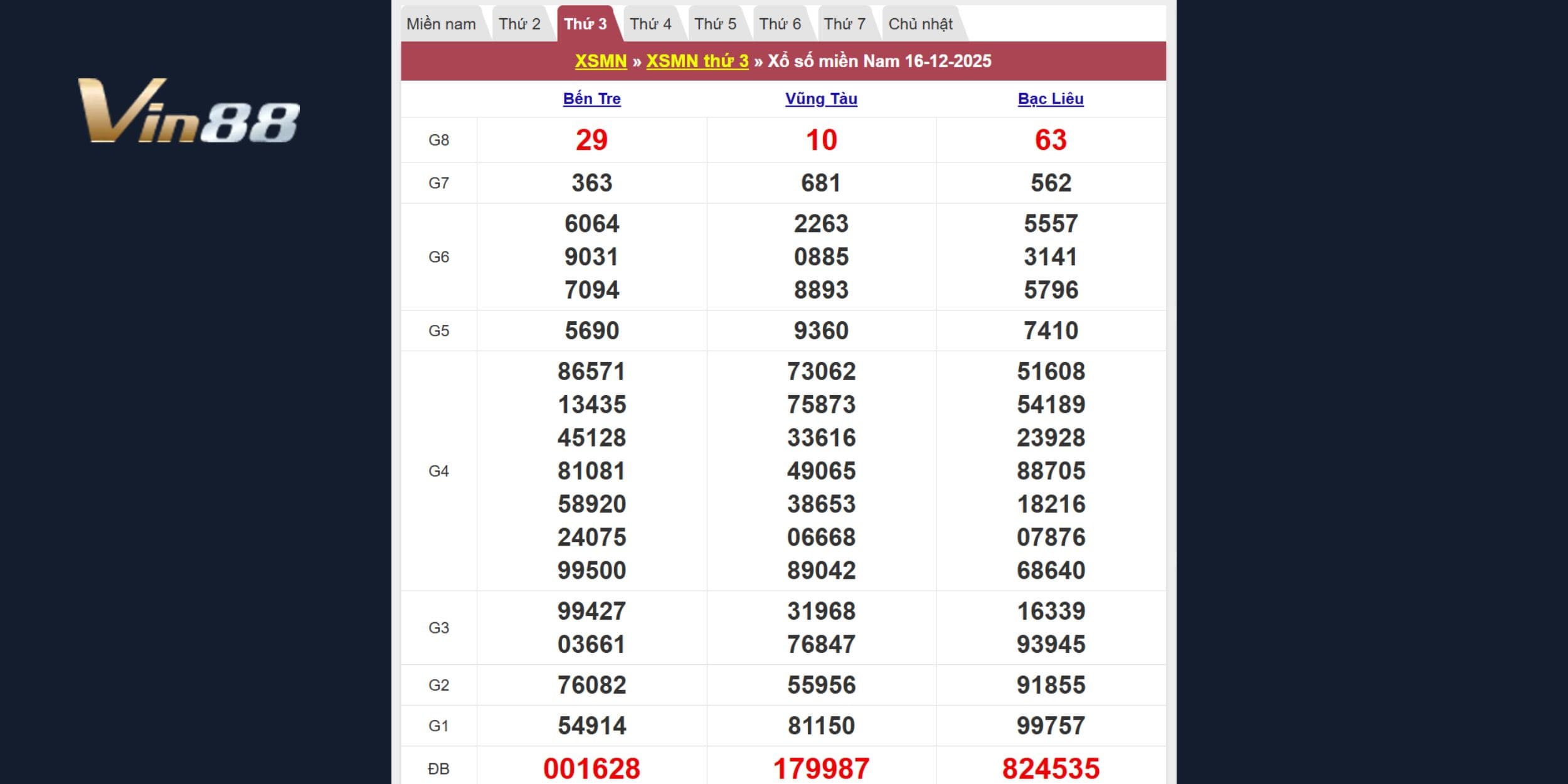Open the Chủ nhật tab

(920, 24)
